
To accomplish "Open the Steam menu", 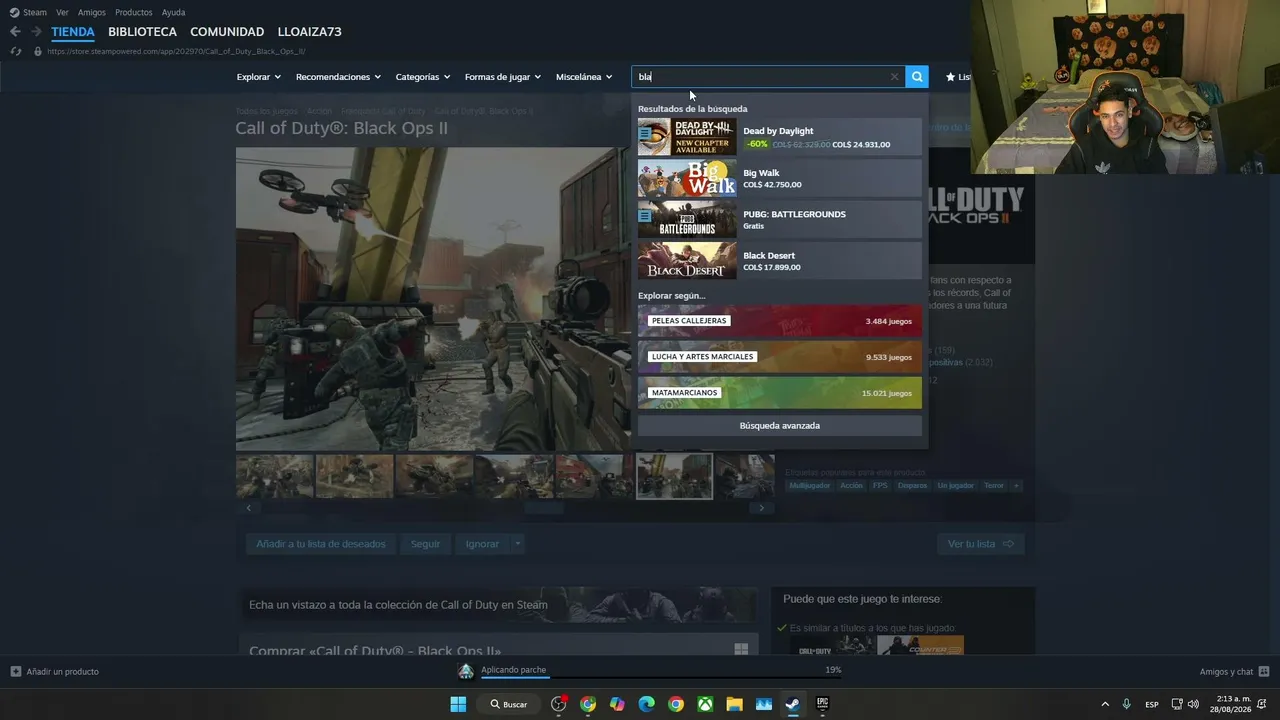I will tap(35, 12).
